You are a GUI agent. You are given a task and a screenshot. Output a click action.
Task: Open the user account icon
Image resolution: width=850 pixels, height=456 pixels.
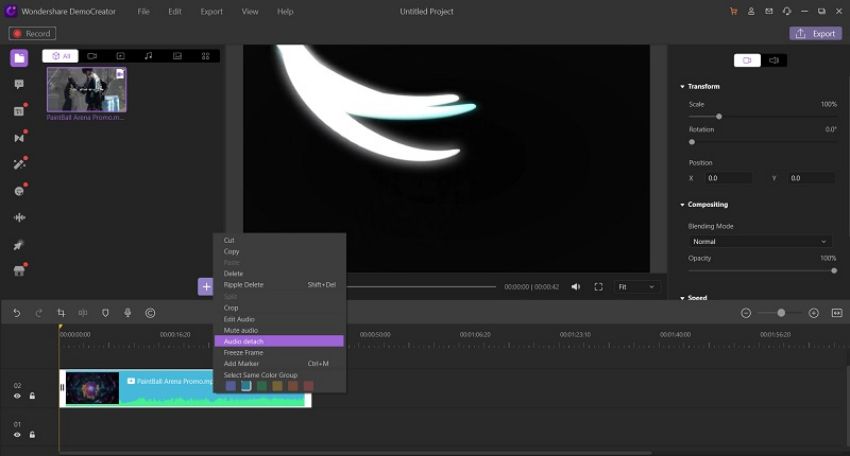pos(751,11)
